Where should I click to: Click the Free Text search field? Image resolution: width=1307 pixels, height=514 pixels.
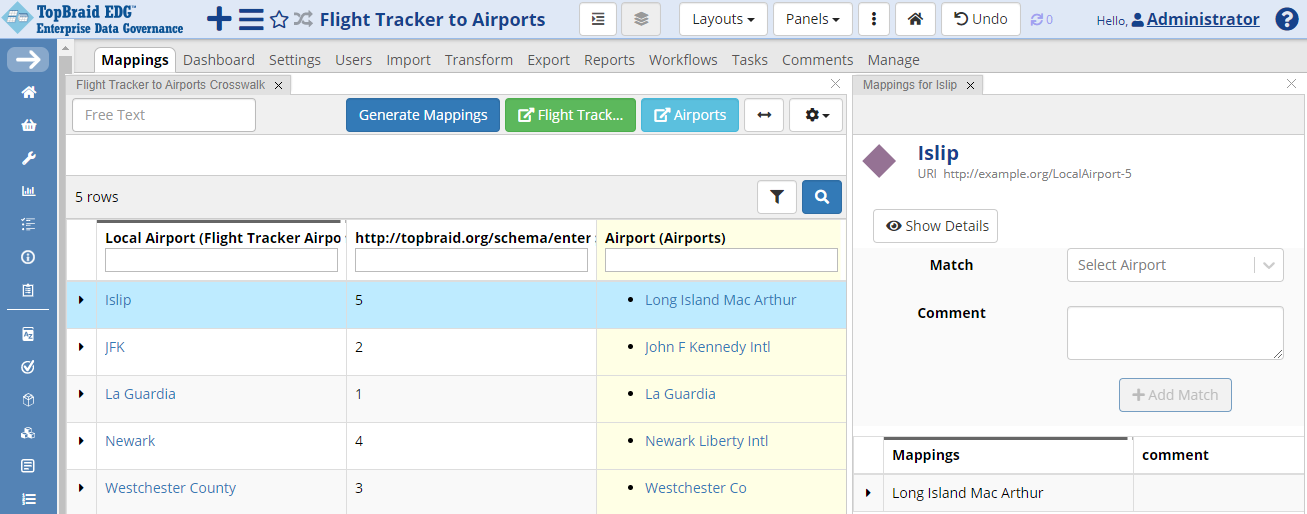click(x=164, y=115)
